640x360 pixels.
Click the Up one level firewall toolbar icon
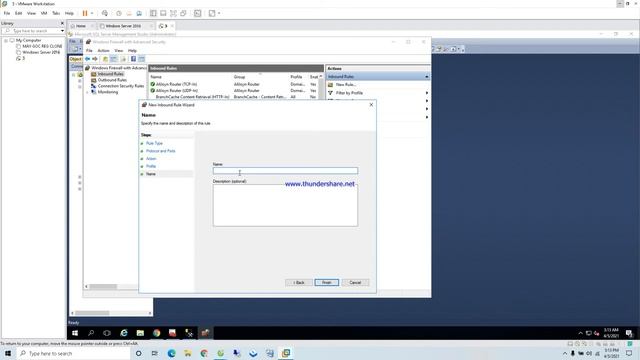pyautogui.click(x=105, y=59)
